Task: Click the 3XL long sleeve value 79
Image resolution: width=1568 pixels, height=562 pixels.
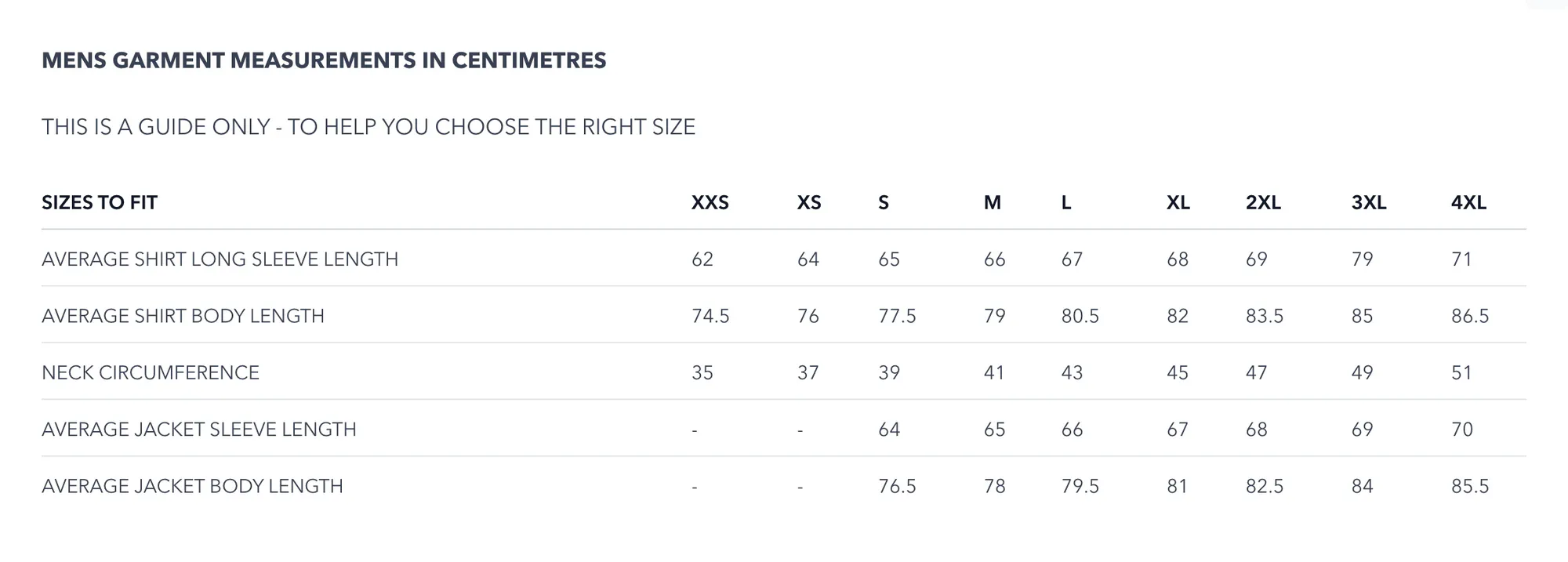Action: click(x=1363, y=259)
